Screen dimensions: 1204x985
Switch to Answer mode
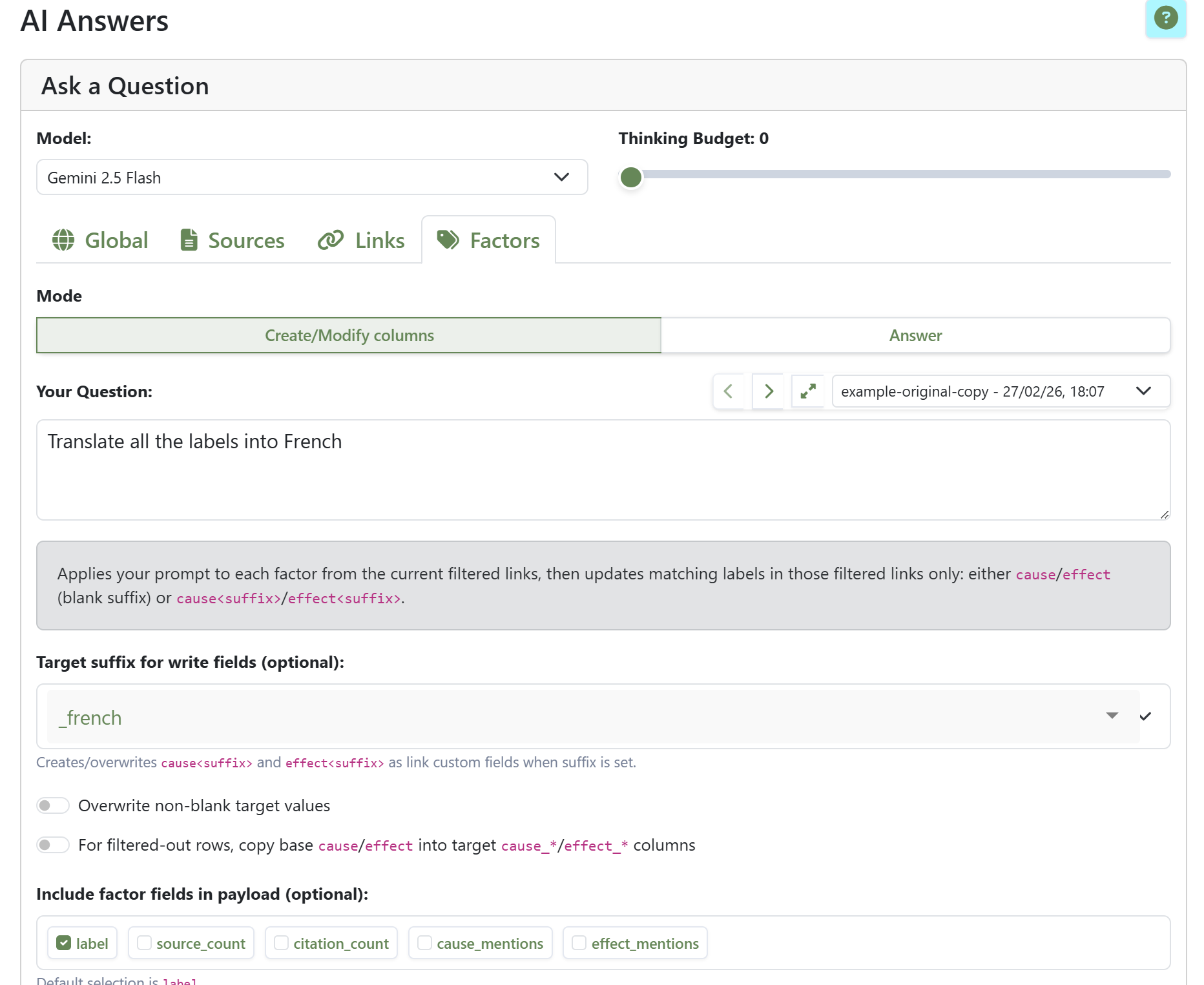point(915,335)
